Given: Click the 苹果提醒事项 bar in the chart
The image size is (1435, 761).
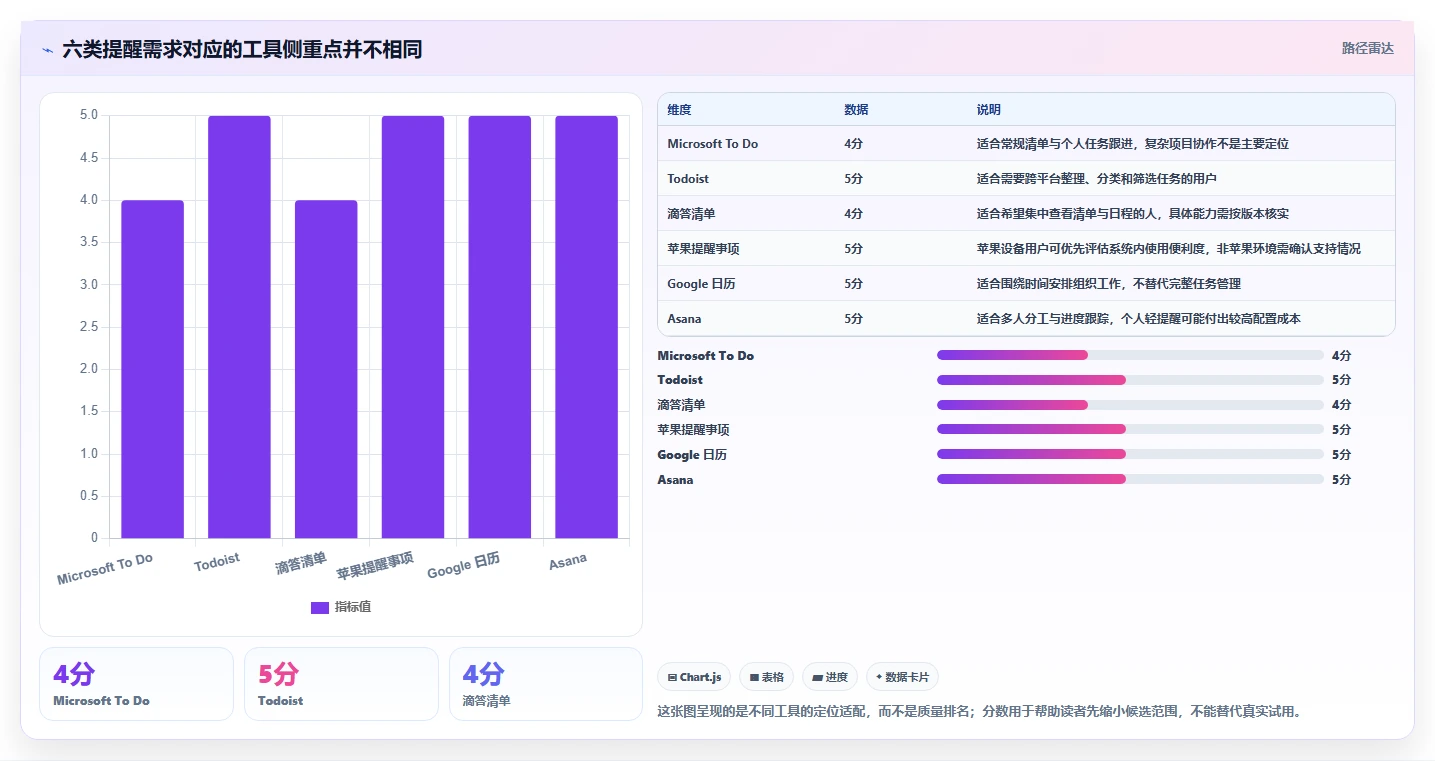Looking at the screenshot, I should point(413,327).
